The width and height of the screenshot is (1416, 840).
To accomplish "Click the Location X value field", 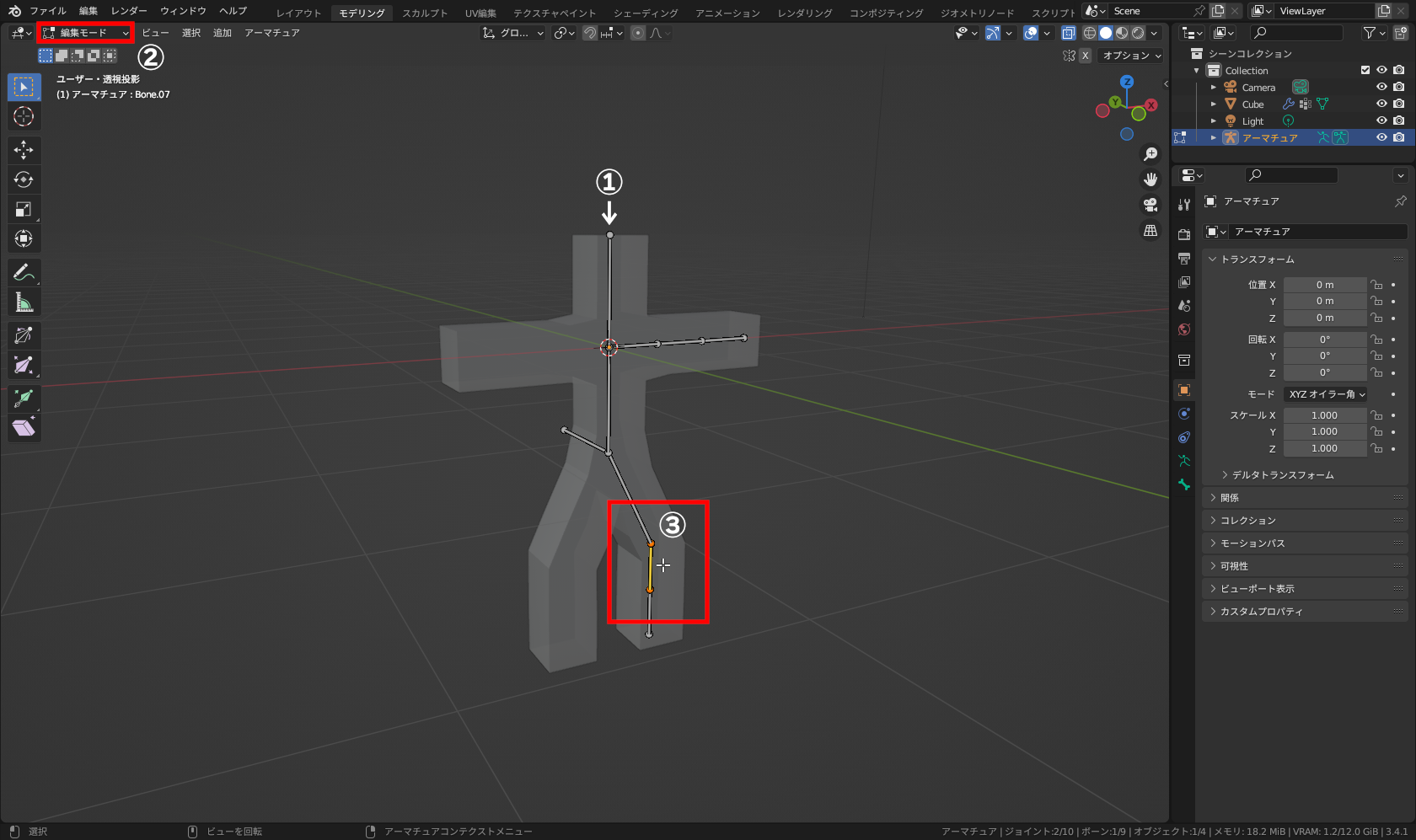I will tap(1325, 285).
